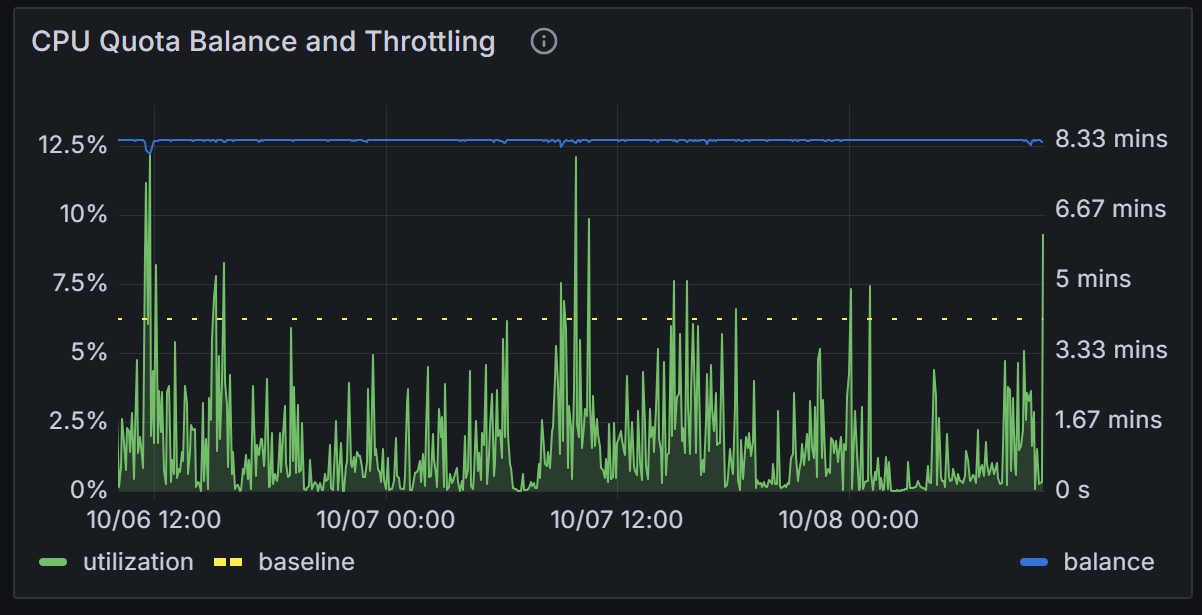The height and width of the screenshot is (615, 1202).
Task: Click the 10% left axis label
Action: (x=84, y=214)
